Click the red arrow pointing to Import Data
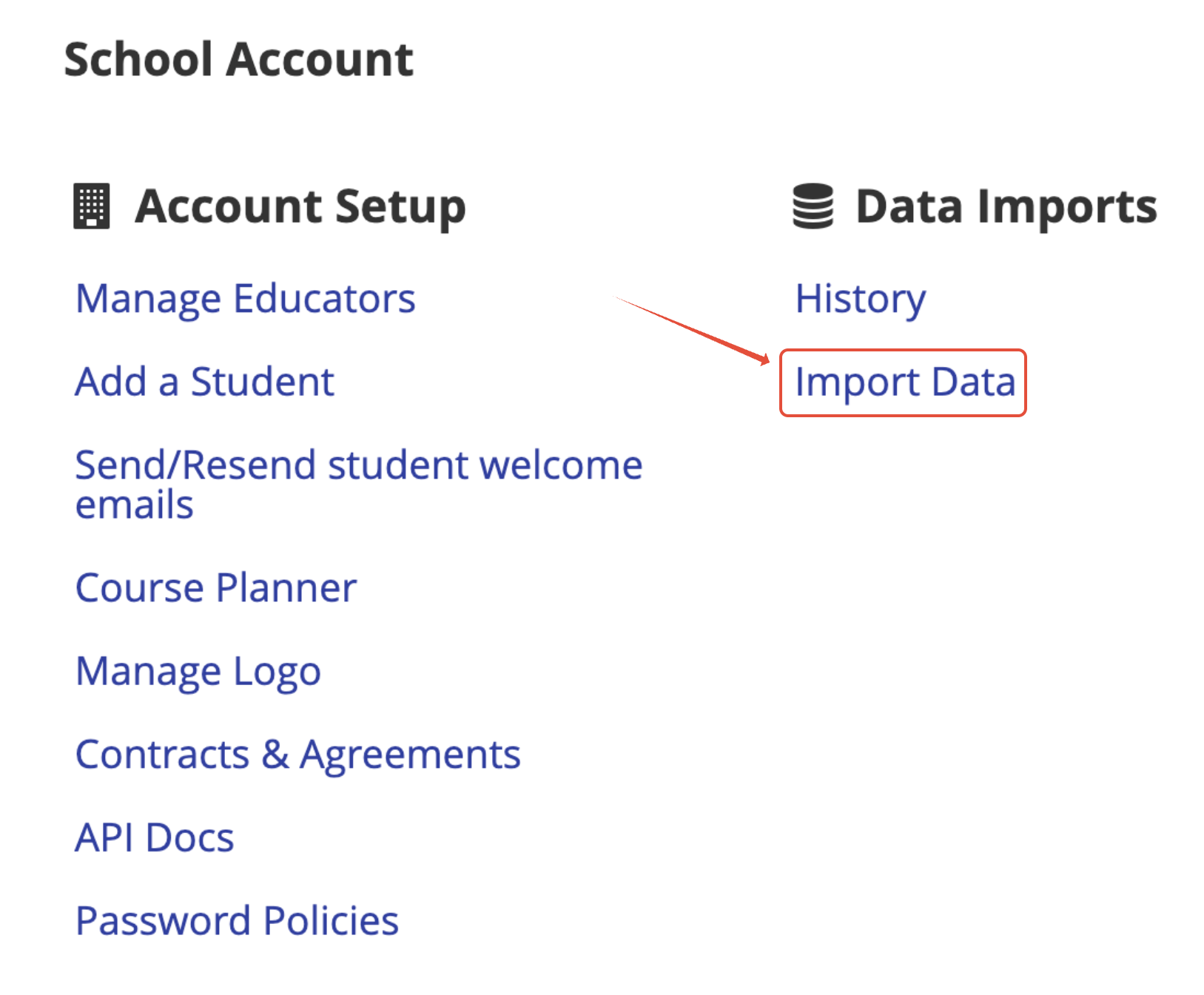1204x995 pixels. 693,331
